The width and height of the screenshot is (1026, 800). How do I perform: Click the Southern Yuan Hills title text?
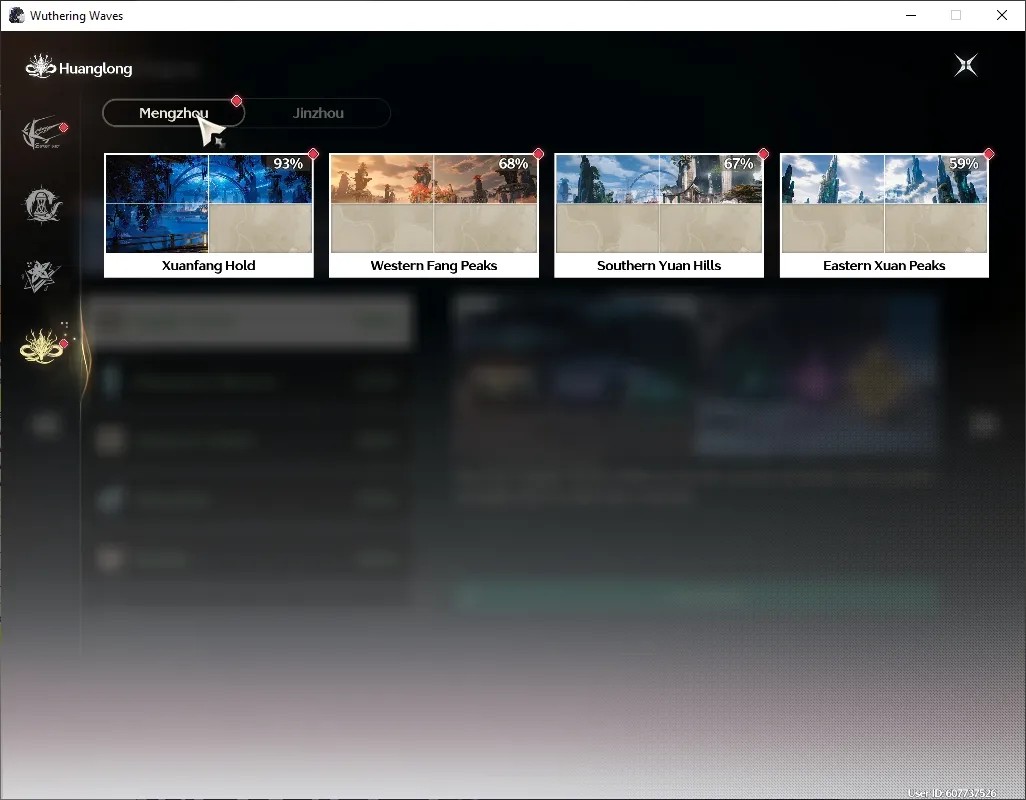click(x=659, y=266)
